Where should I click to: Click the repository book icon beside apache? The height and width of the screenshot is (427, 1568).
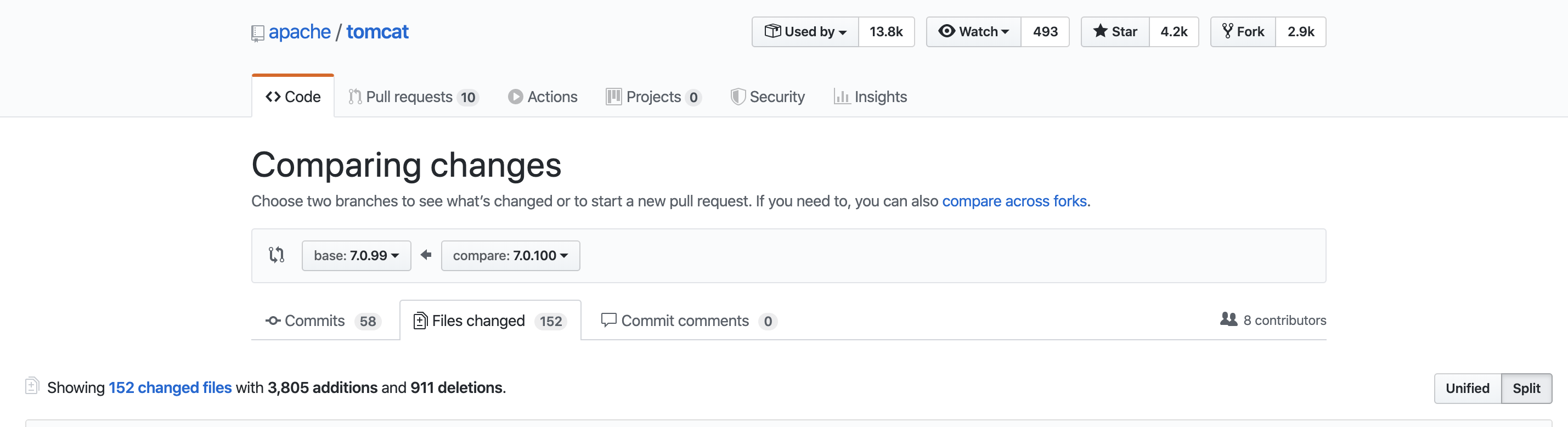(x=257, y=33)
